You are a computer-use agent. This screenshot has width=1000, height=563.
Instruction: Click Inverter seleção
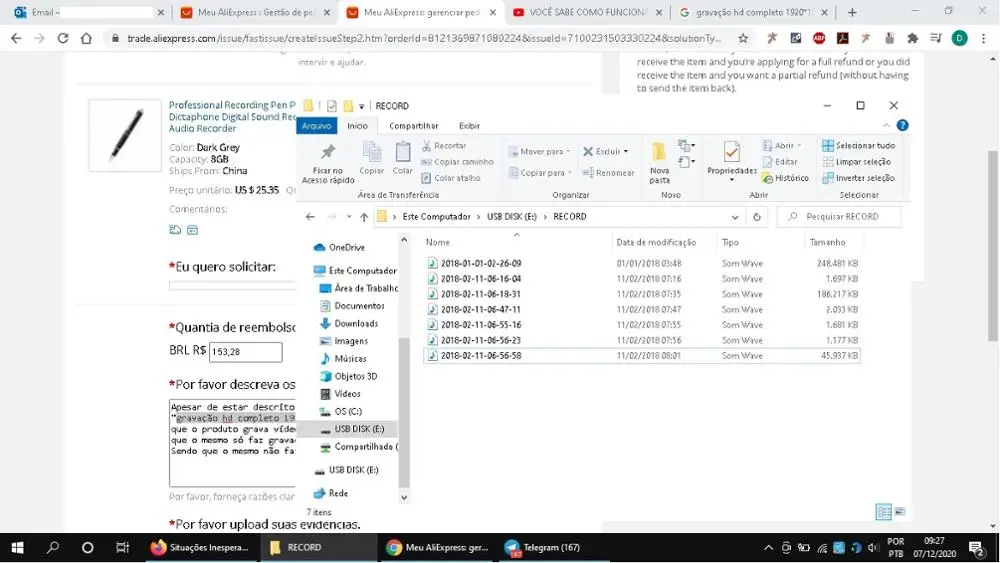pyautogui.click(x=858, y=178)
